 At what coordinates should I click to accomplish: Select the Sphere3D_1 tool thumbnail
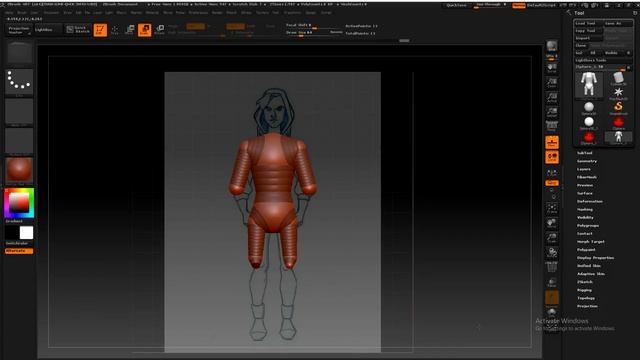(589, 122)
